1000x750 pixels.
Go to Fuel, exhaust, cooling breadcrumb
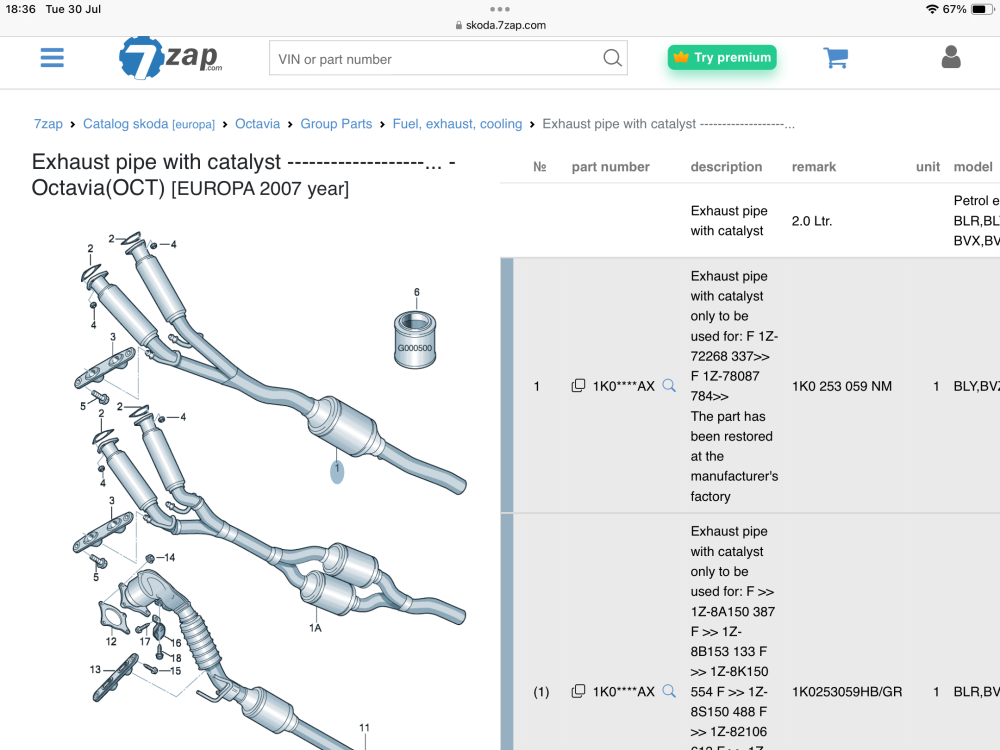[x=457, y=124]
